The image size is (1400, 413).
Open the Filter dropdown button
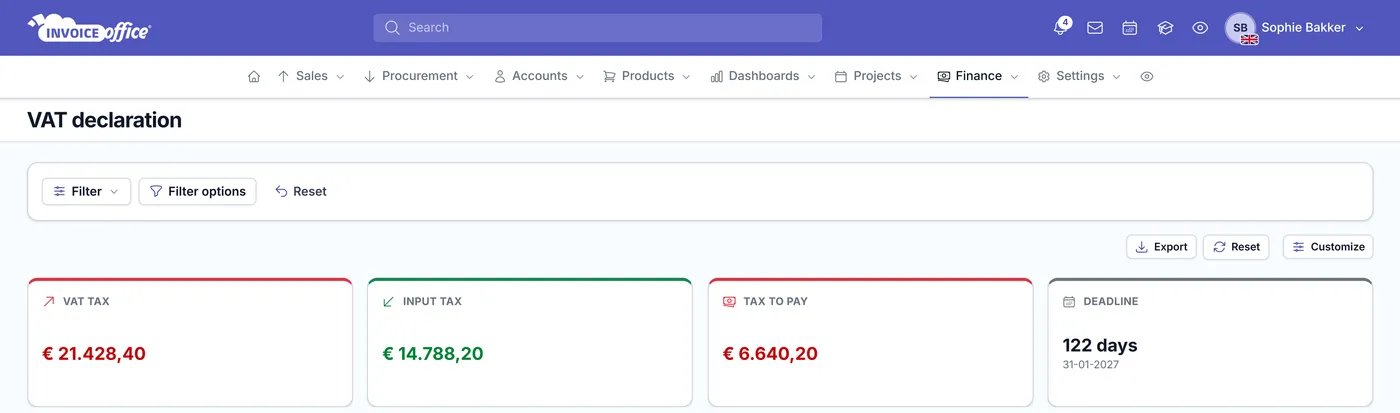point(86,191)
